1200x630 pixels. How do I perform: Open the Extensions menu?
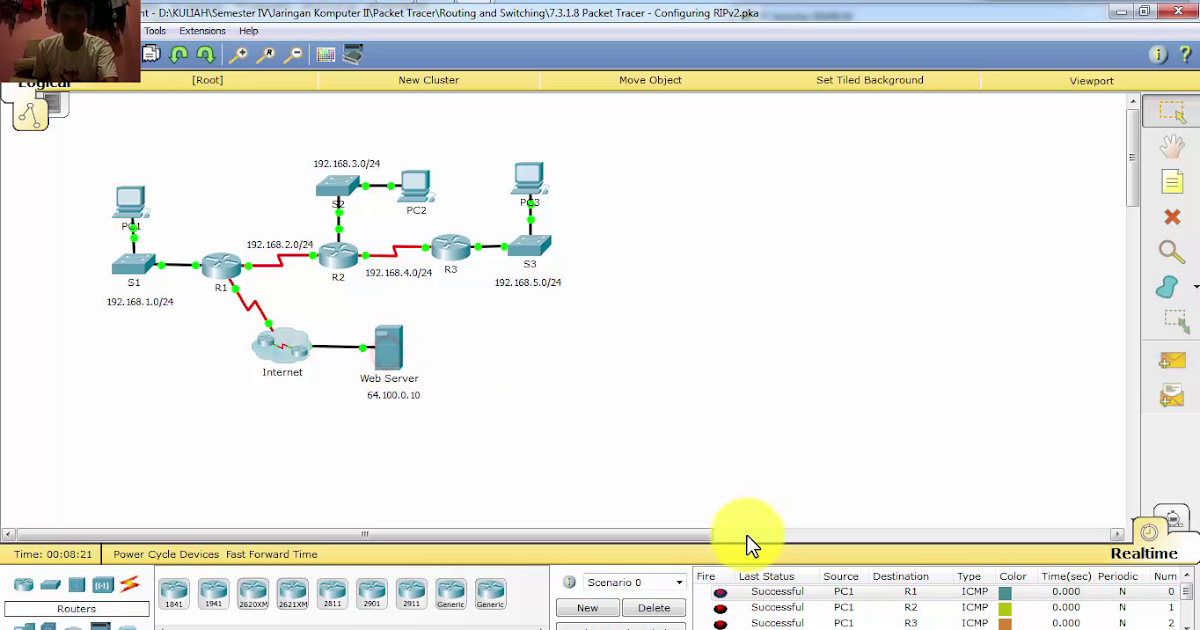202,30
